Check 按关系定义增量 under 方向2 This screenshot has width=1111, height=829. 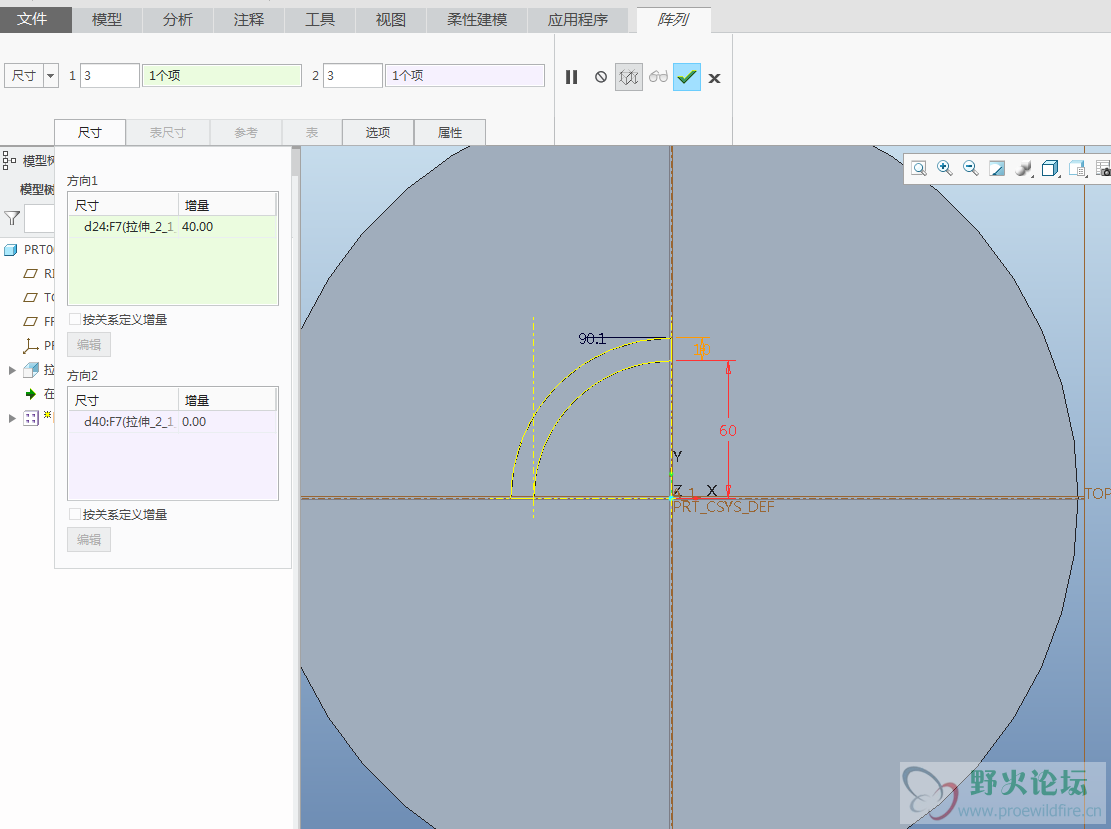(x=74, y=514)
